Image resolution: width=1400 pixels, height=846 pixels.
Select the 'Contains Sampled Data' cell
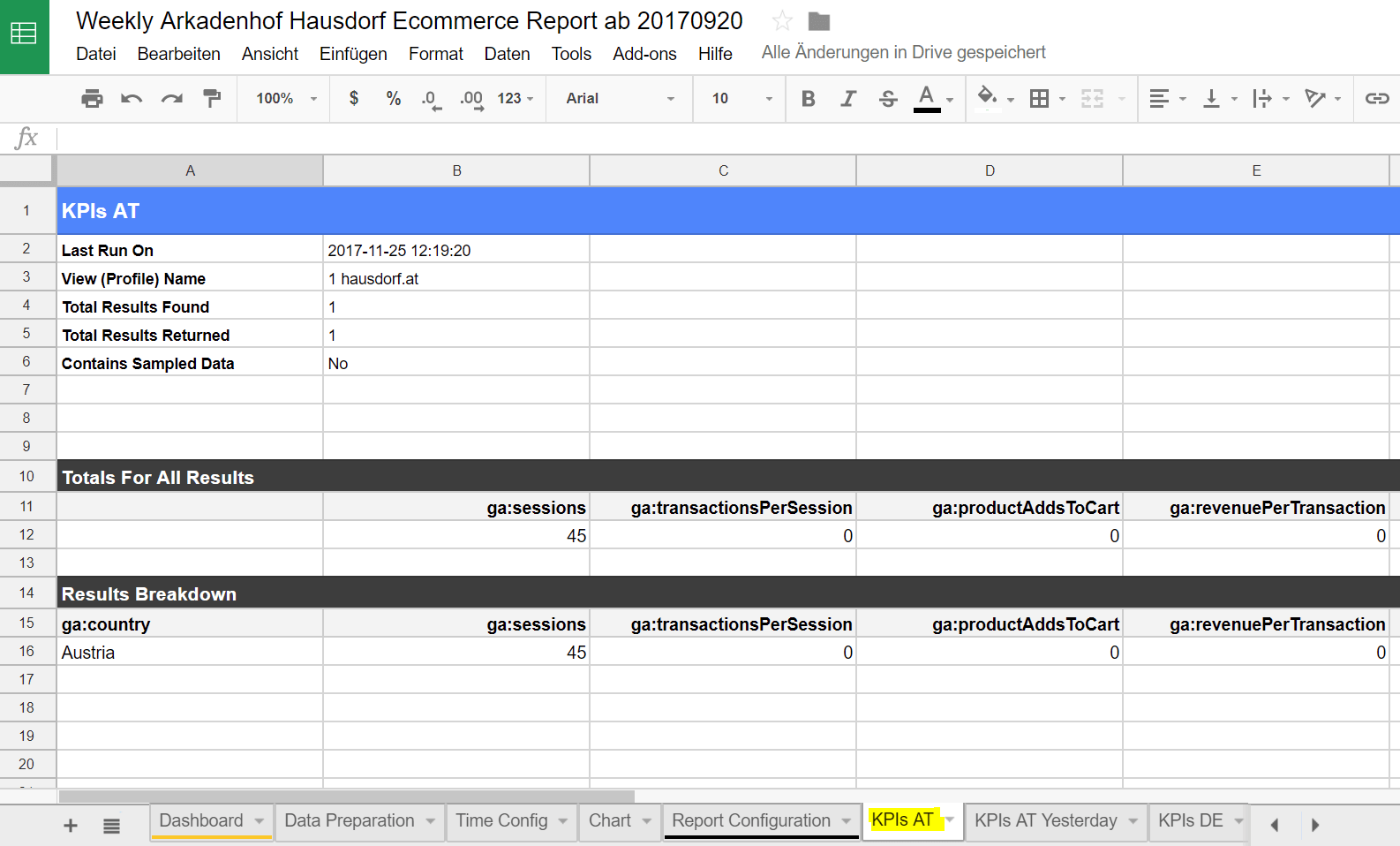(x=190, y=363)
